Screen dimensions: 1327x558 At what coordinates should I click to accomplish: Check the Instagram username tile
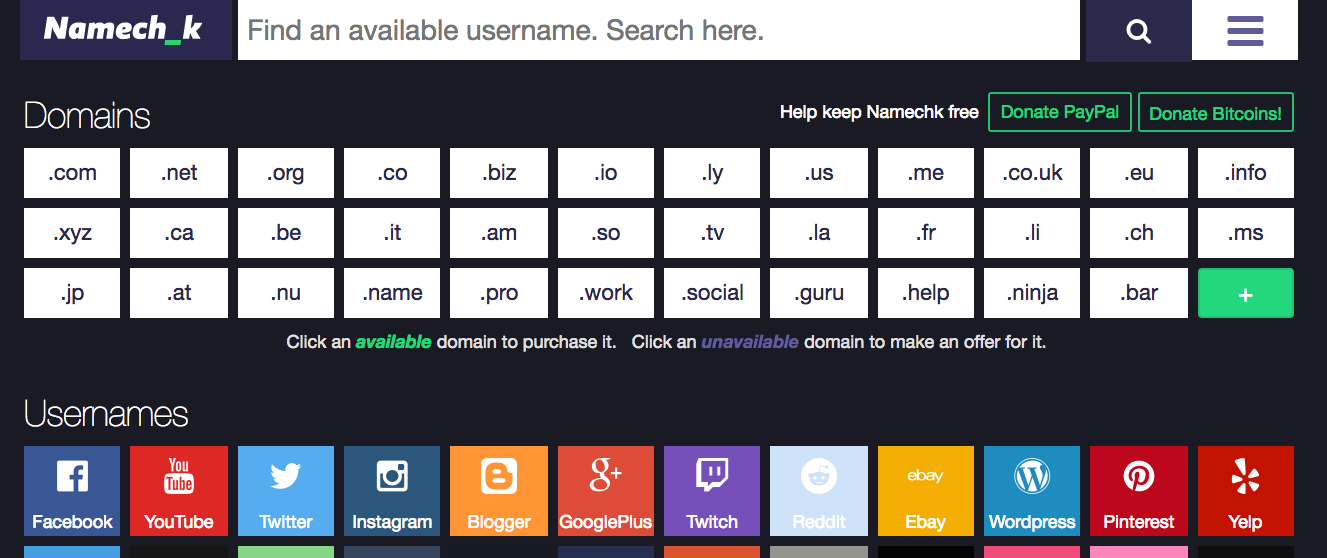(392, 491)
